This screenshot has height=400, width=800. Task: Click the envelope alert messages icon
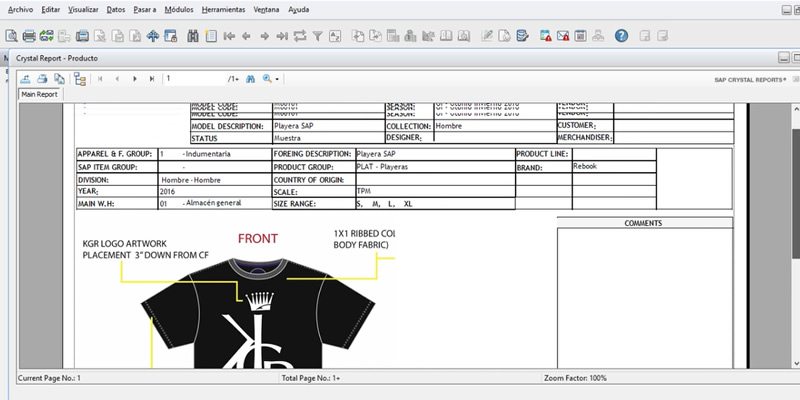coord(564,36)
